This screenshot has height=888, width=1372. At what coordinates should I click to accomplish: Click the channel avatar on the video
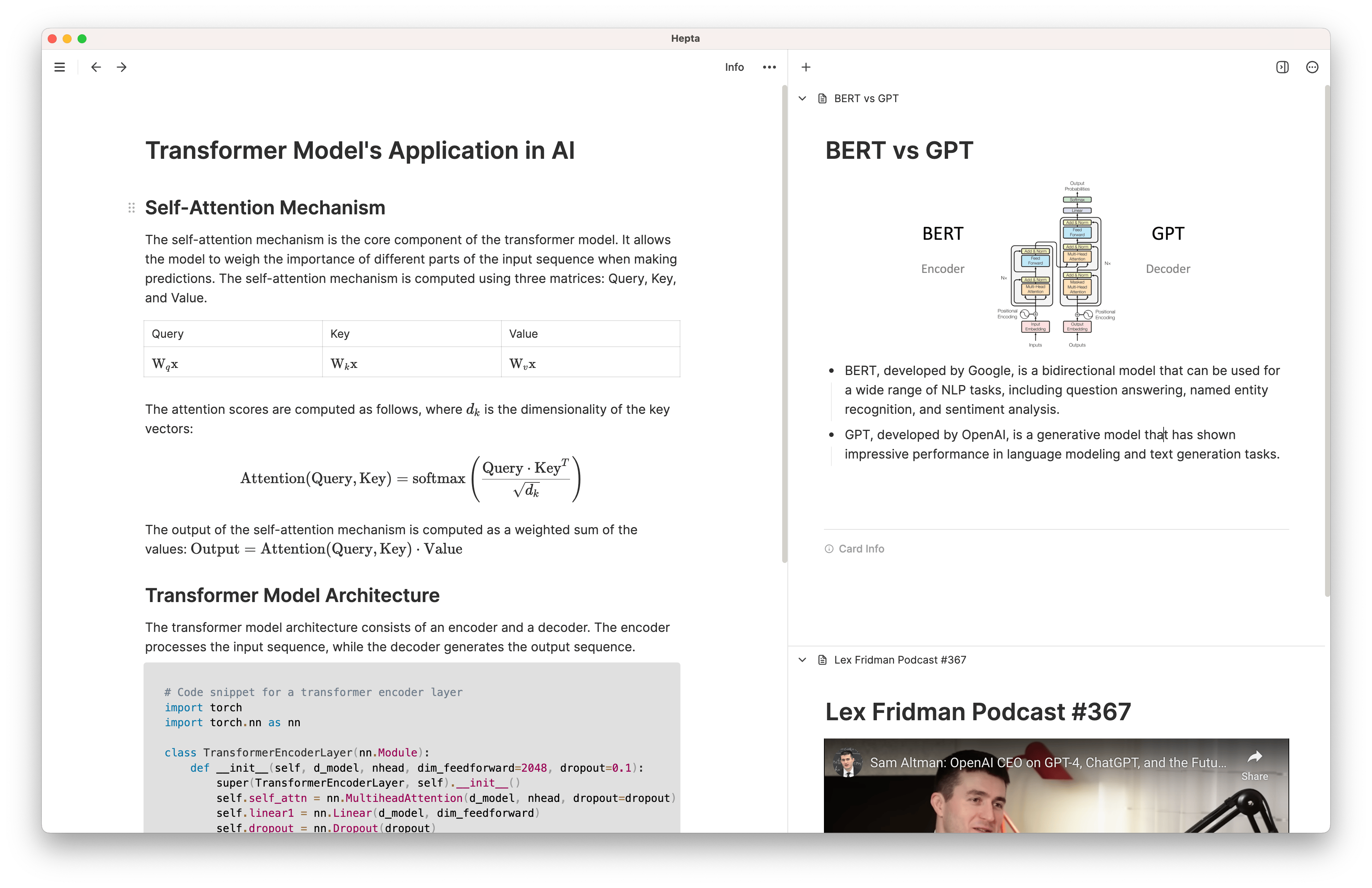[x=847, y=762]
